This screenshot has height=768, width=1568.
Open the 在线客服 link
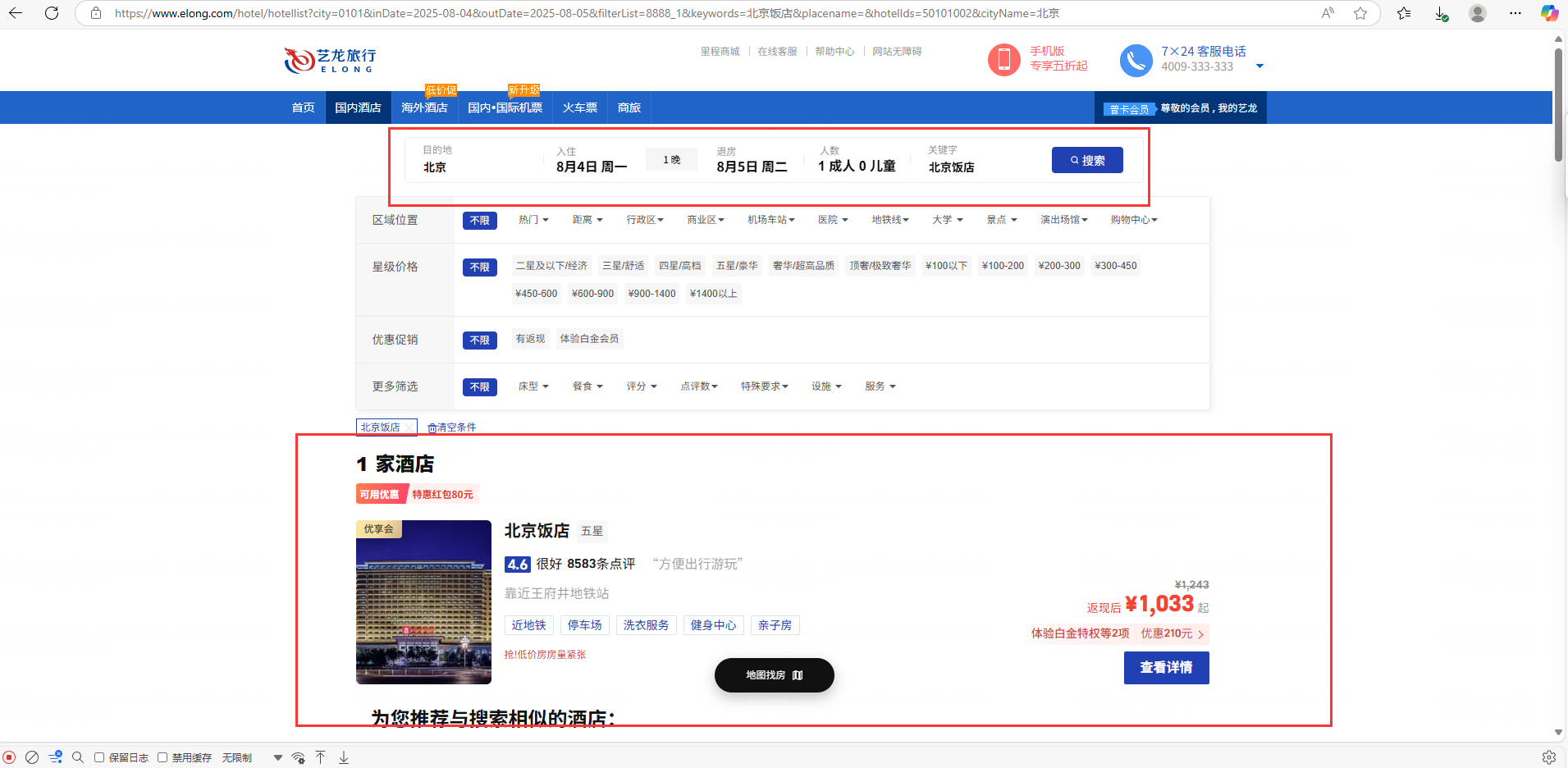(777, 52)
